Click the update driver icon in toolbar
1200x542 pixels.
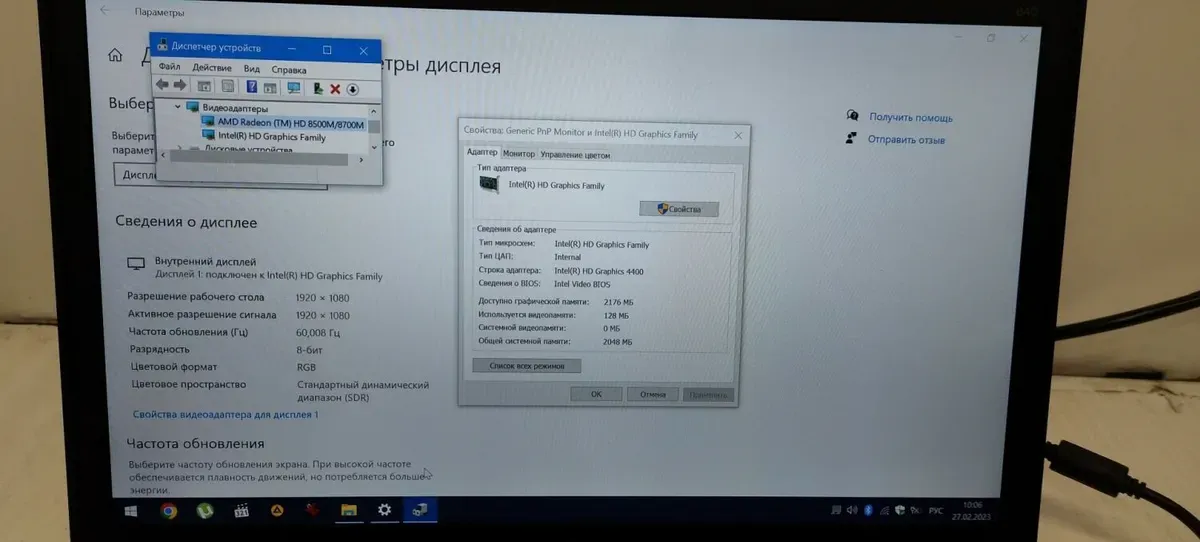point(317,89)
